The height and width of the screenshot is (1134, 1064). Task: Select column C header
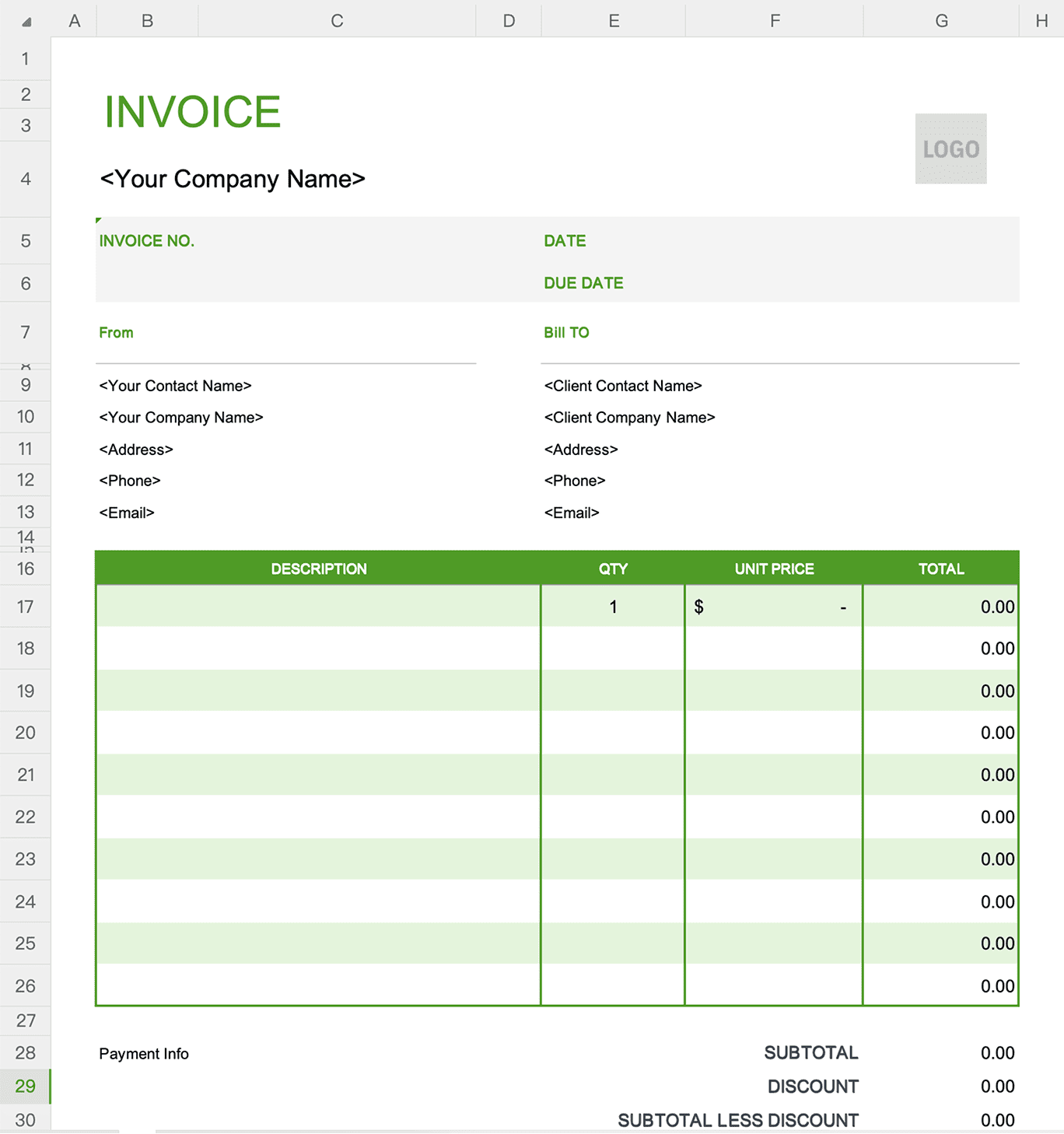337,20
